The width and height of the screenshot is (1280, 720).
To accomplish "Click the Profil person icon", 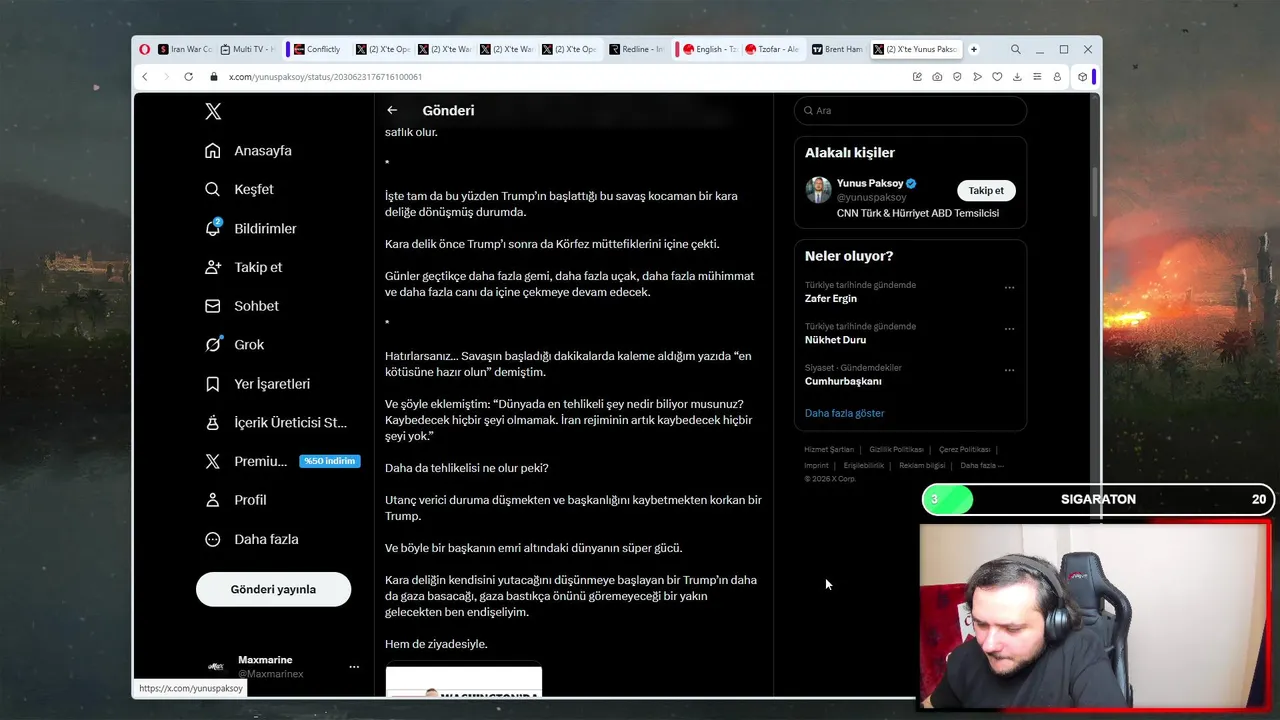I will (x=212, y=500).
